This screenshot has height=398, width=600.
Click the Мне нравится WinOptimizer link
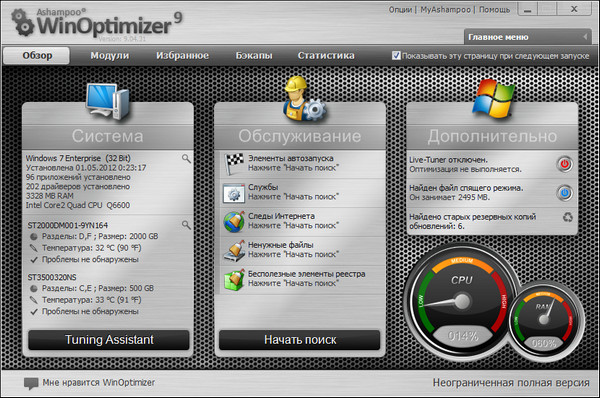[x=99, y=382]
